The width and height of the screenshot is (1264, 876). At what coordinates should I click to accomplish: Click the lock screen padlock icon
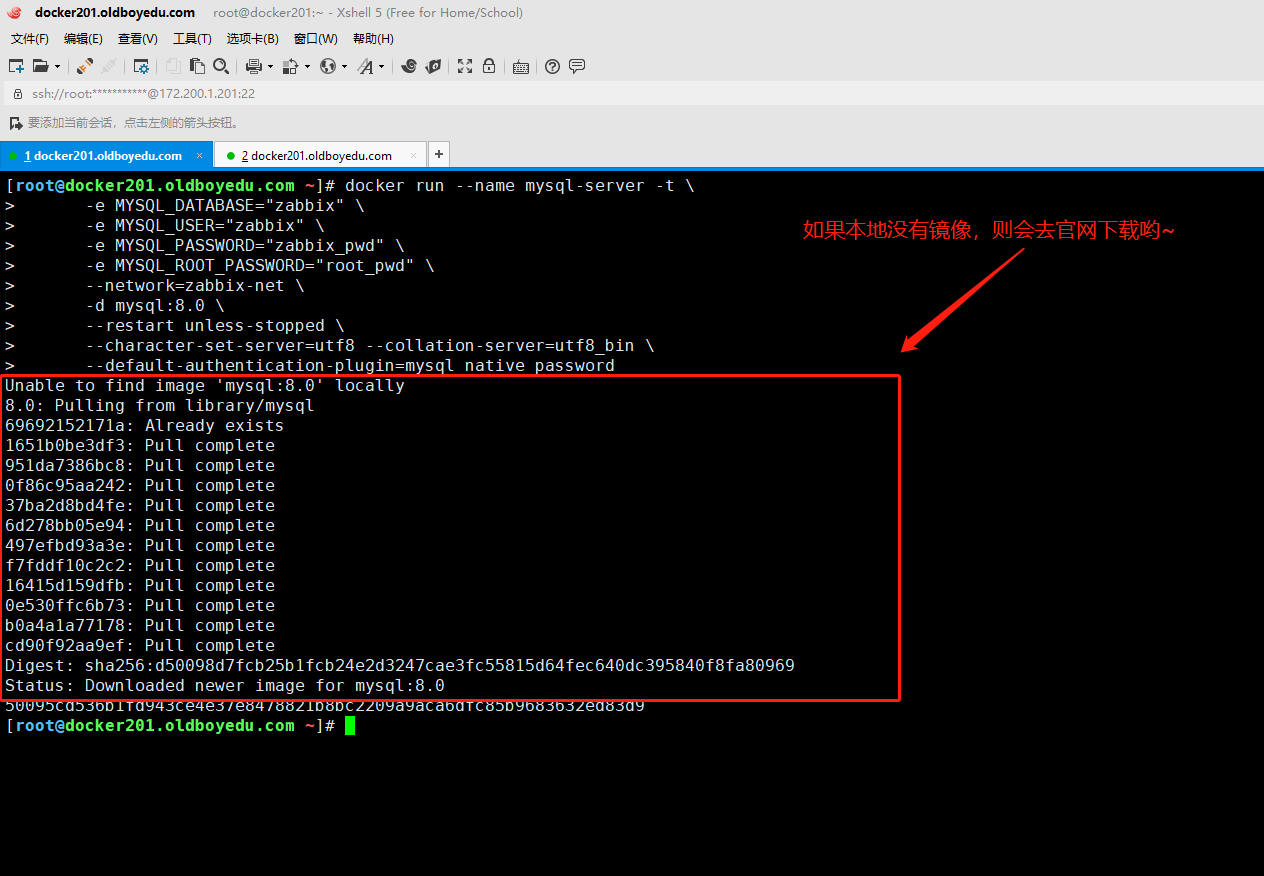[x=489, y=66]
